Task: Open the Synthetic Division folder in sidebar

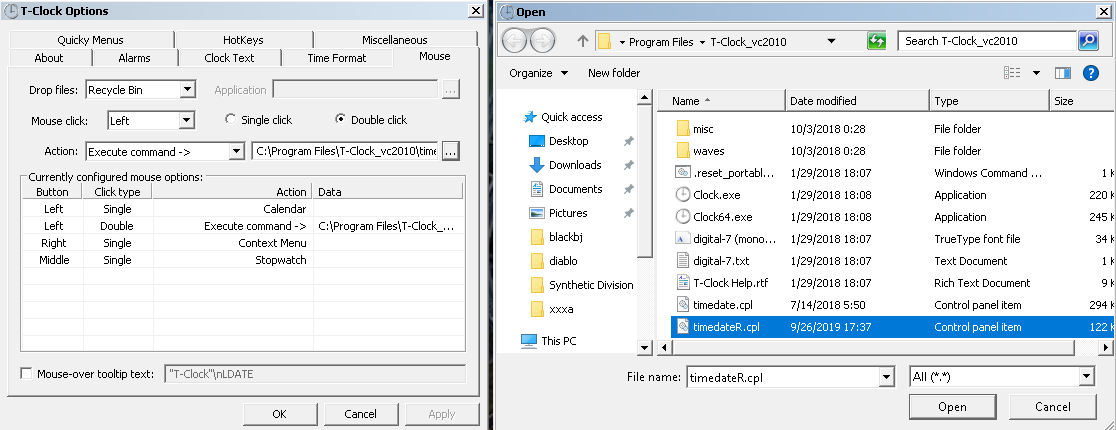Action: point(583,285)
